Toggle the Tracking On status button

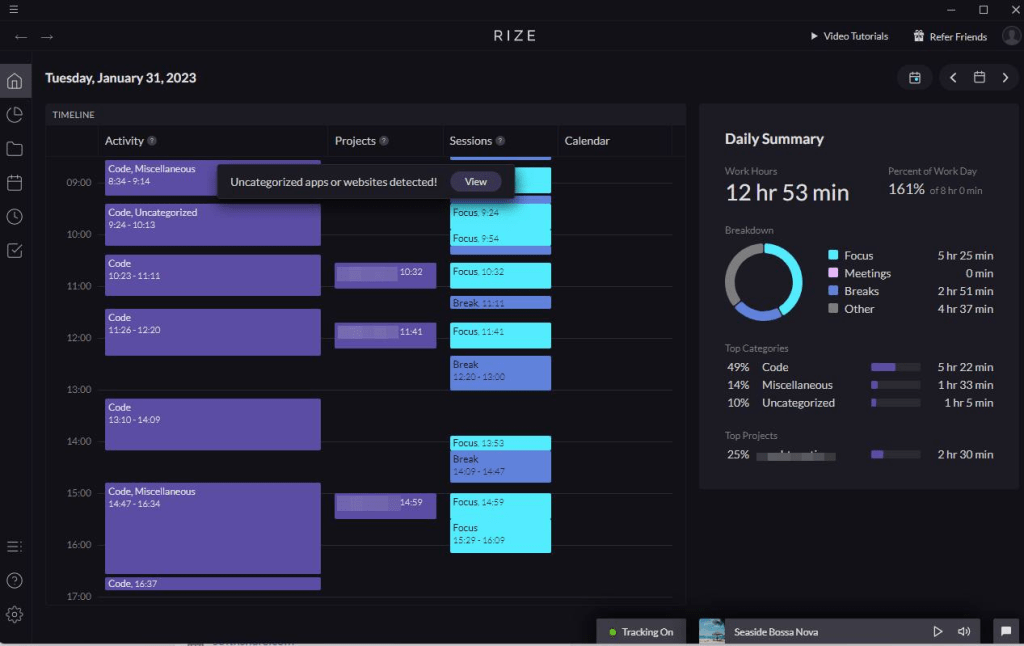641,632
